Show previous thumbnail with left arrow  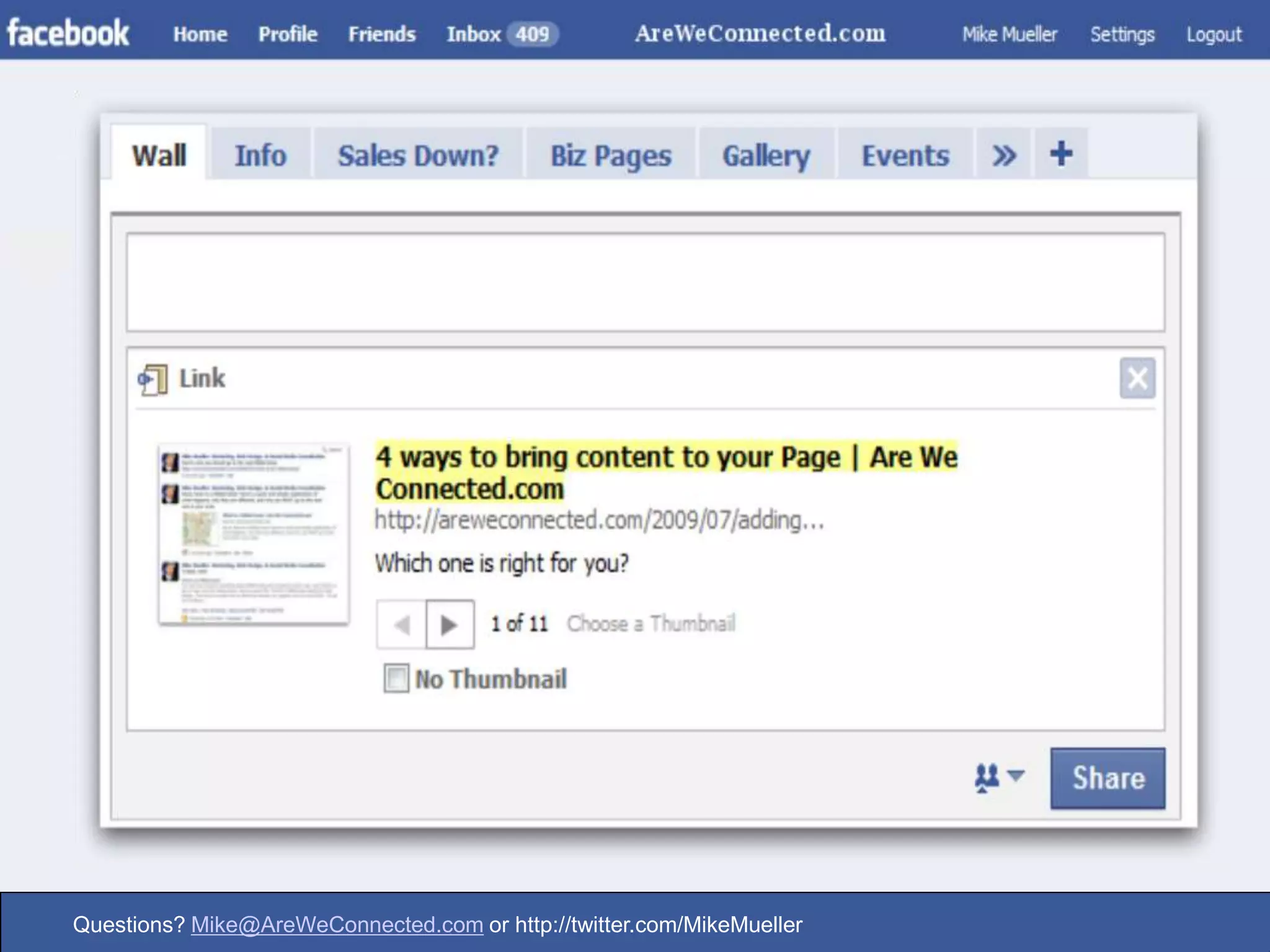(401, 624)
